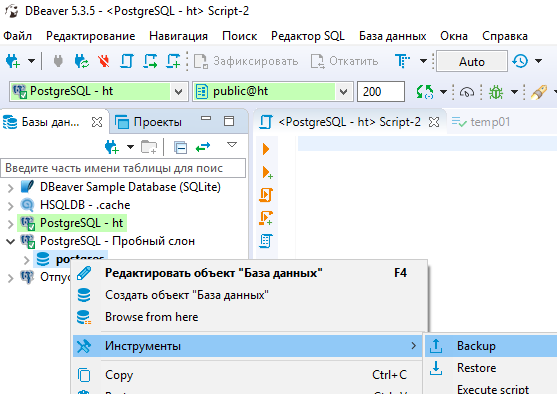
Task: Open the Файл menu
Action: pos(17,36)
